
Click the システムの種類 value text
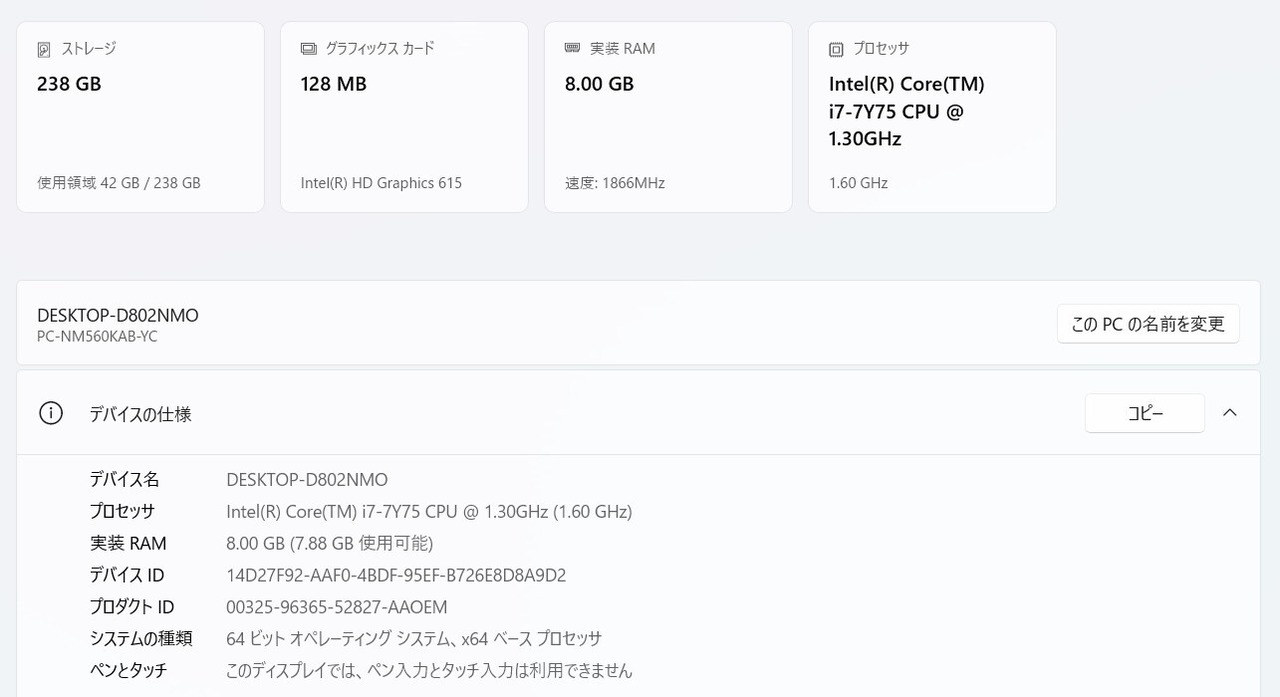[x=414, y=639]
